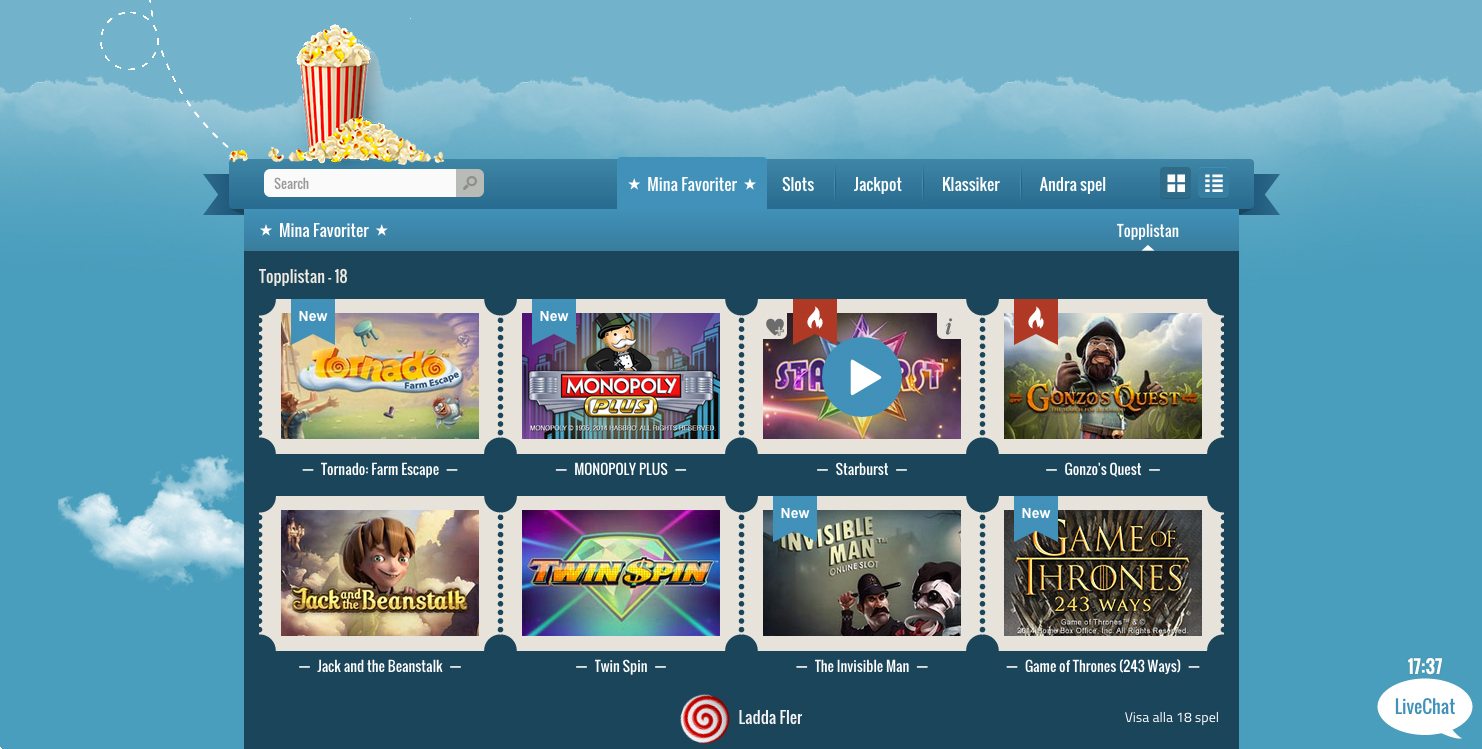Click The Invisible Man title text

862,666
